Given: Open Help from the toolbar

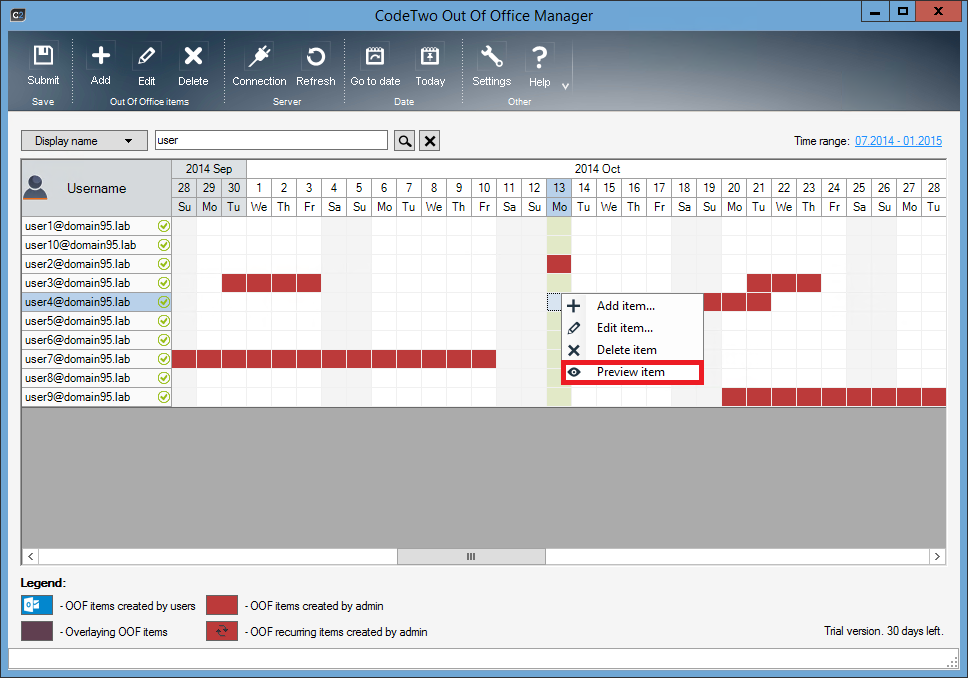Looking at the screenshot, I should pos(539,65).
